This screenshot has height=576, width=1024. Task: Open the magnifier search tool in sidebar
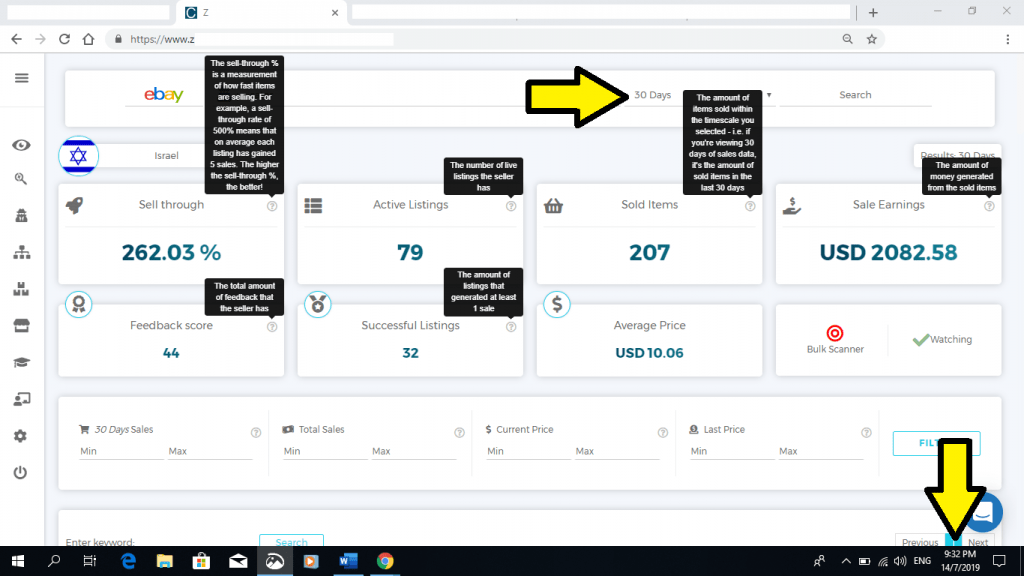click(21, 179)
